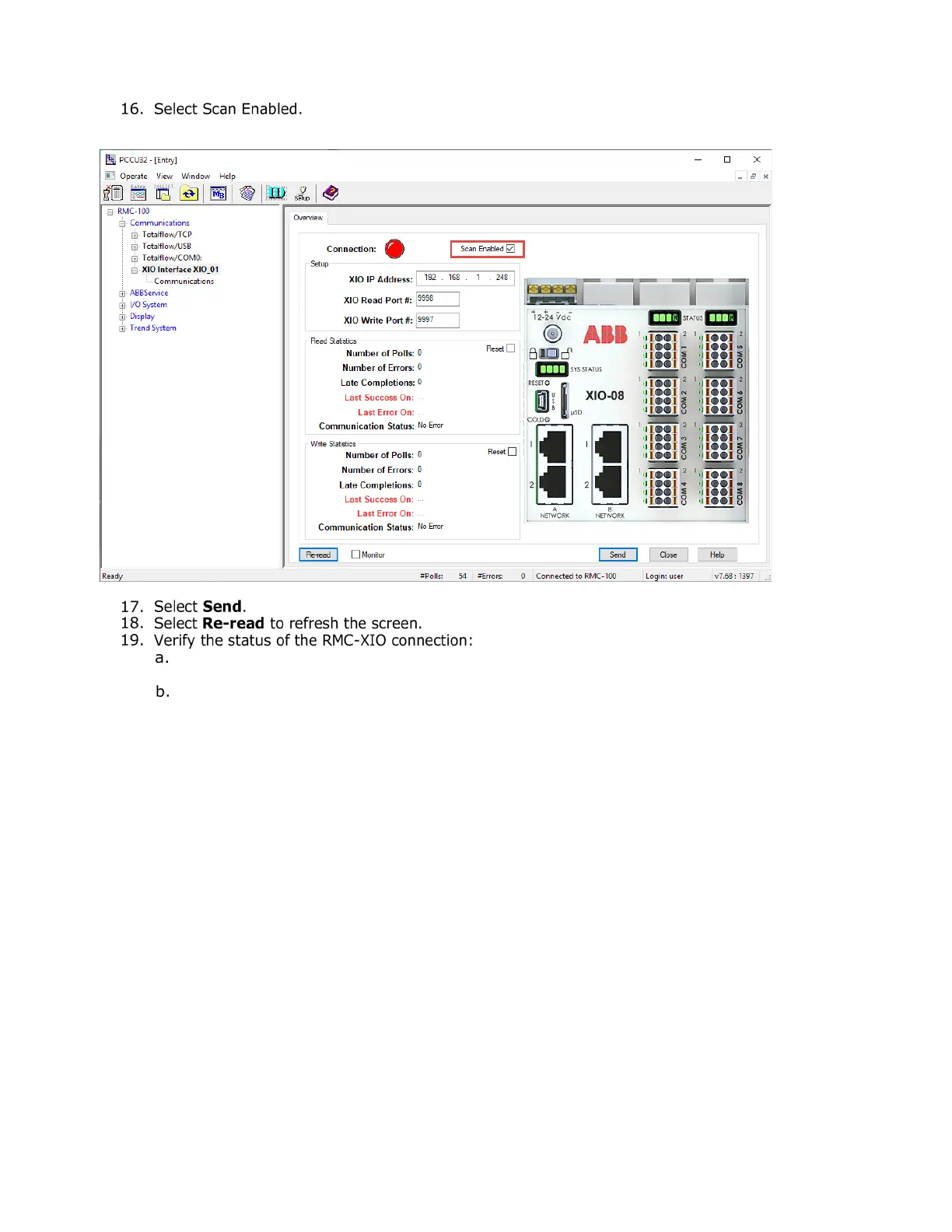The image size is (952, 1232).
Task: Select the ABBService tree item
Action: pyautogui.click(x=149, y=293)
